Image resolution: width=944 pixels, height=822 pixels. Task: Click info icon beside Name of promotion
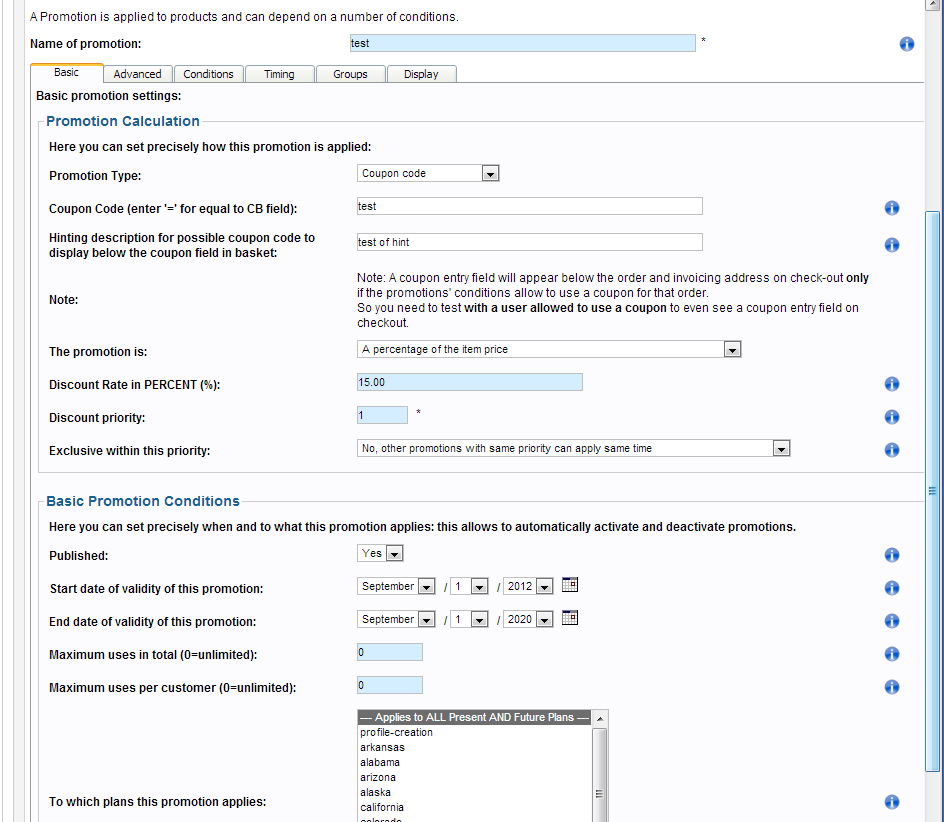(907, 44)
